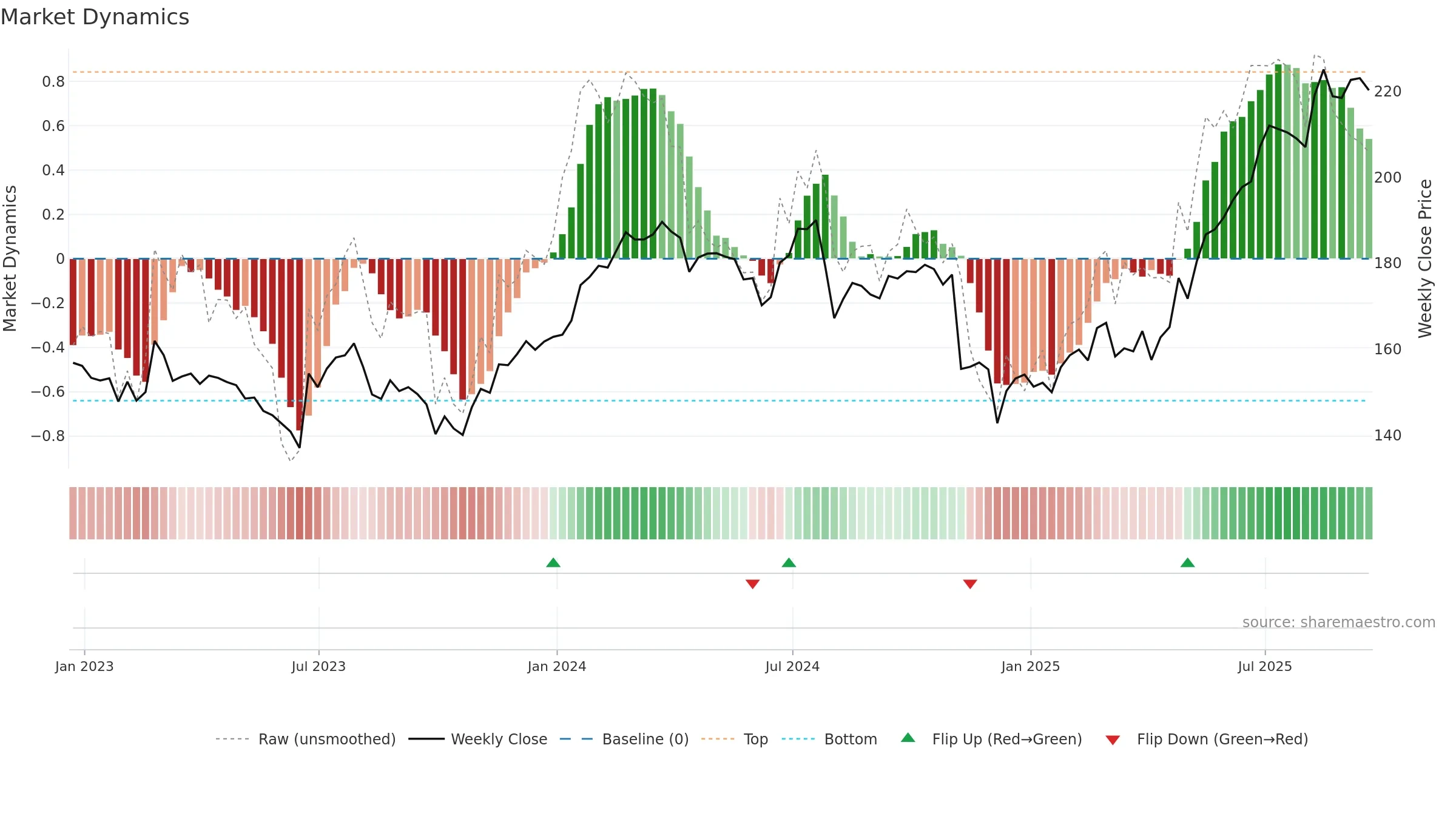Viewport: 1456px width, 819px height.
Task: Click the 140 price tick label
Action: [1388, 436]
